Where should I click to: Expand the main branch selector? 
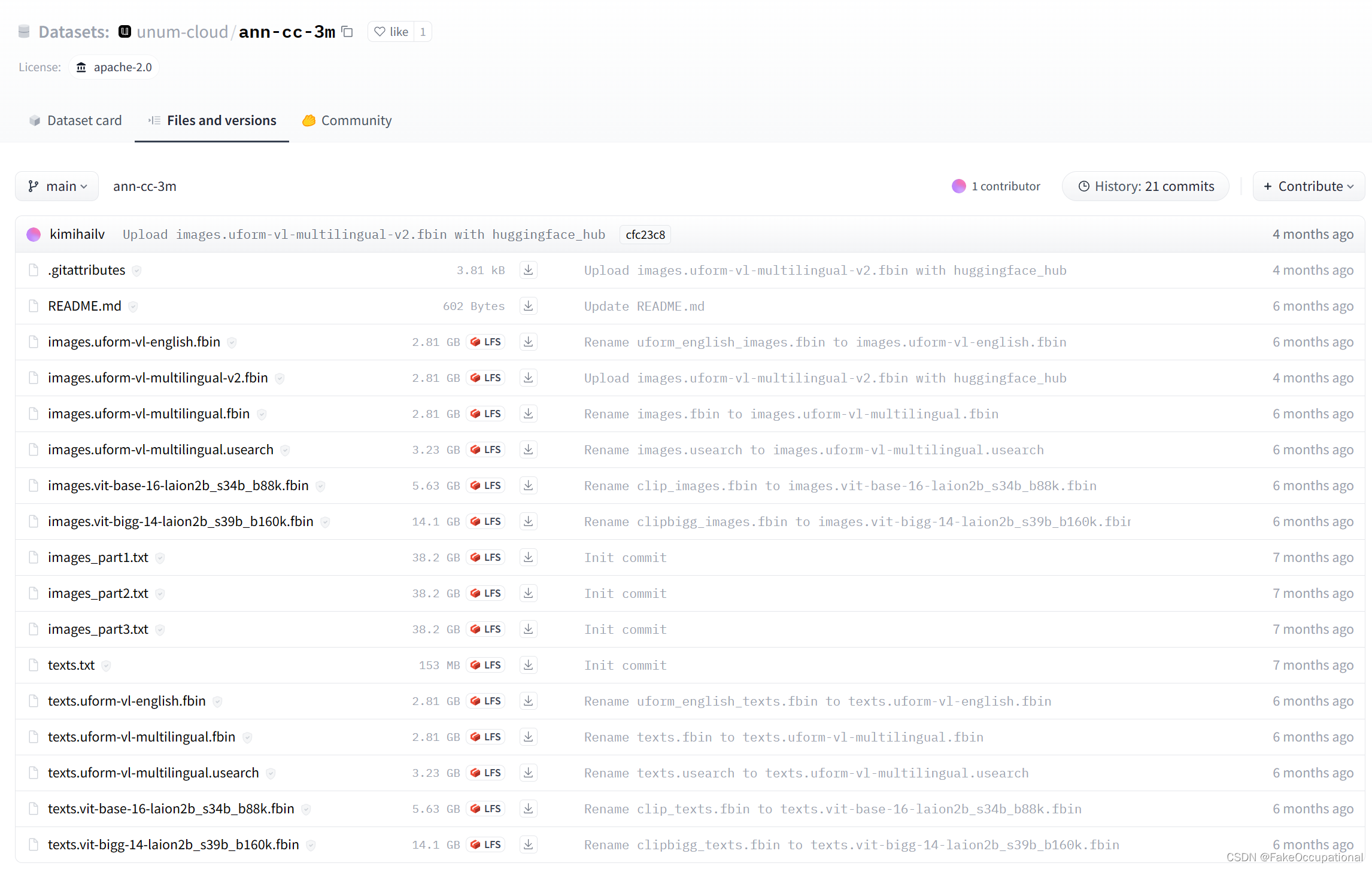tap(57, 186)
